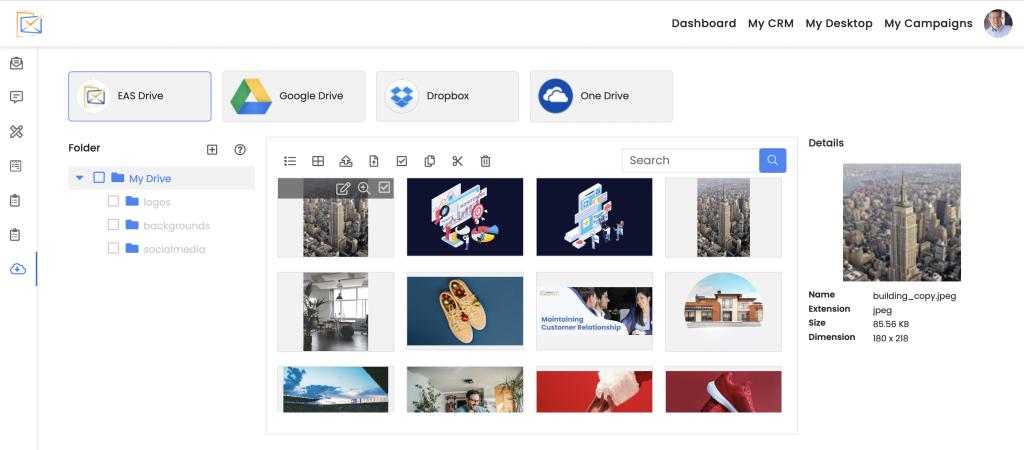The height and width of the screenshot is (450, 1024).
Task: Enable the socialmedia folder checkbox
Action: coord(113,248)
